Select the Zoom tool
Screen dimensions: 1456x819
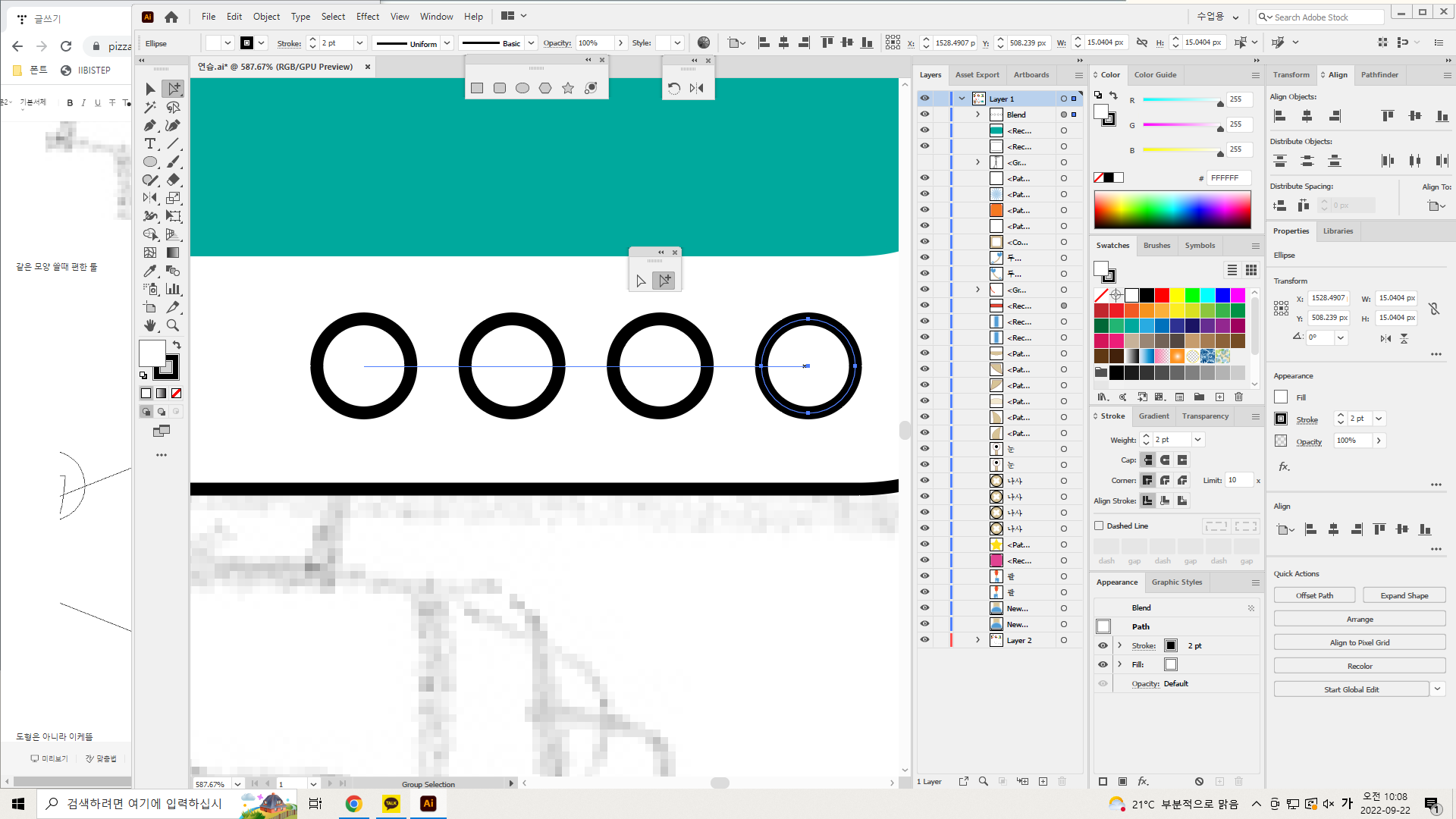[x=173, y=325]
